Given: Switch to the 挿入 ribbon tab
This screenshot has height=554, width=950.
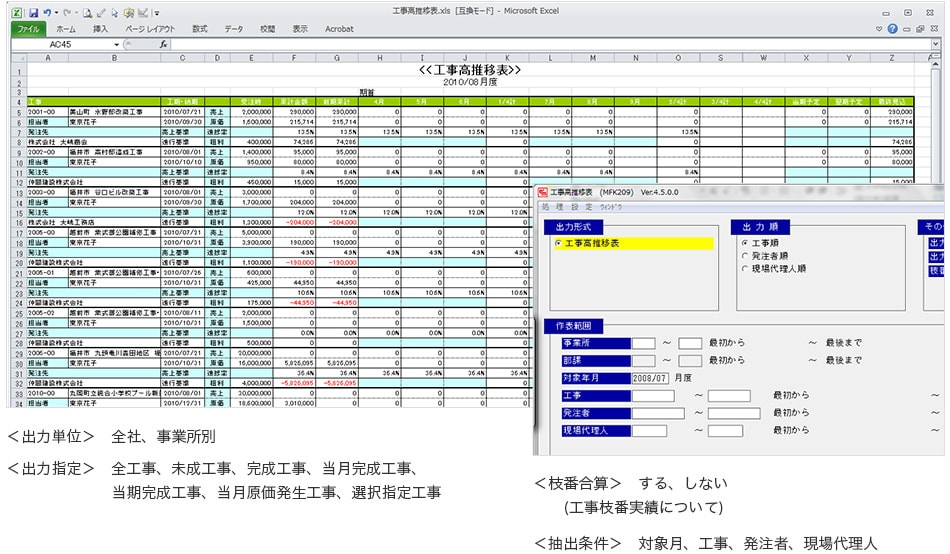Looking at the screenshot, I should click(100, 28).
